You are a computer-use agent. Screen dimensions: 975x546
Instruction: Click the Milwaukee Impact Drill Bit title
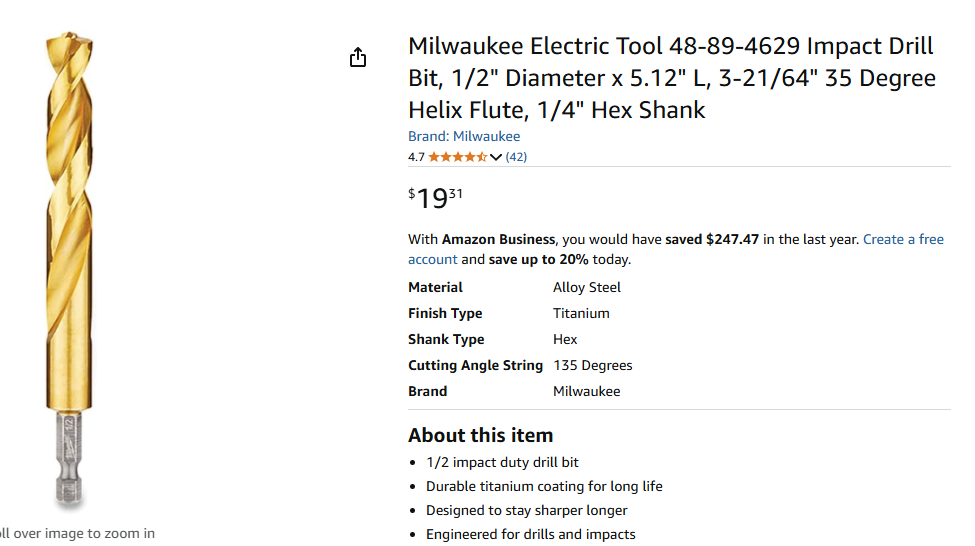[x=671, y=78]
